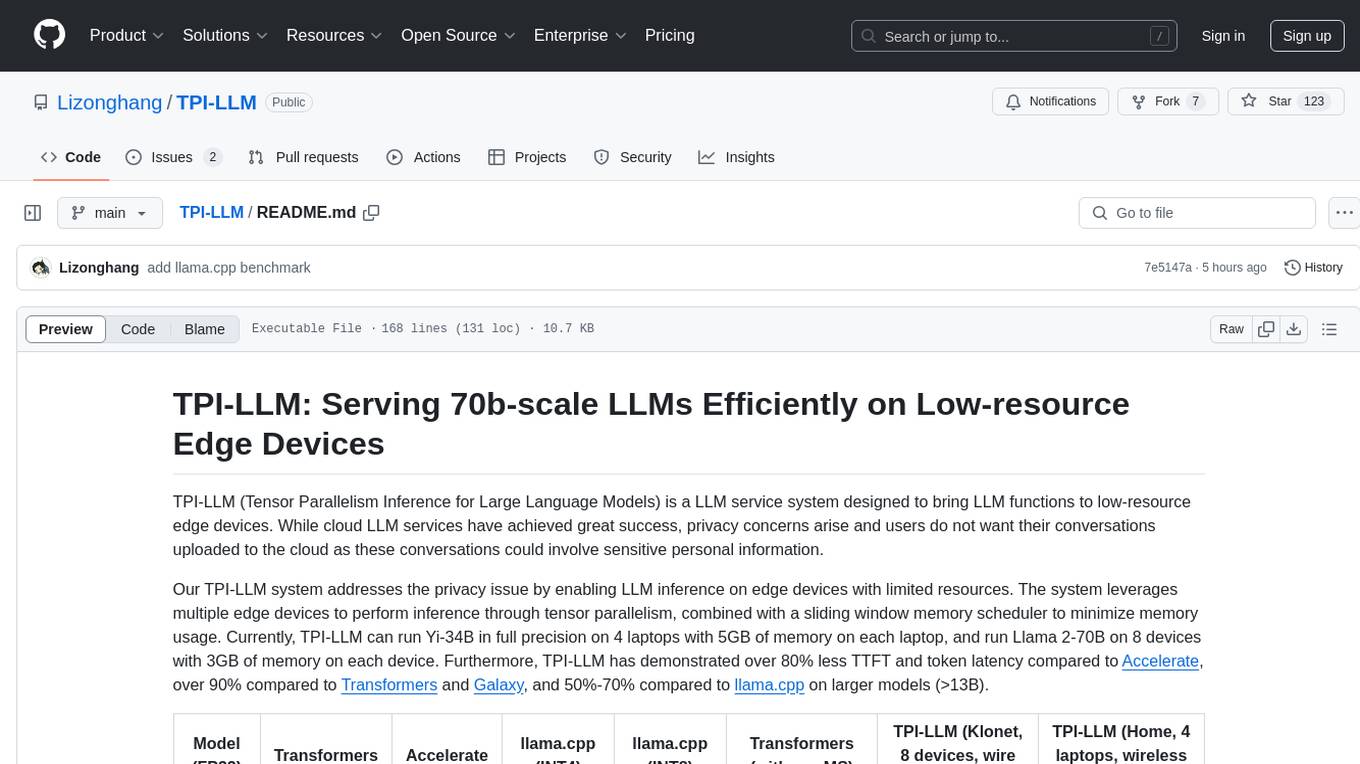Click the fork count 7
1360x764 pixels.
tap(1195, 101)
